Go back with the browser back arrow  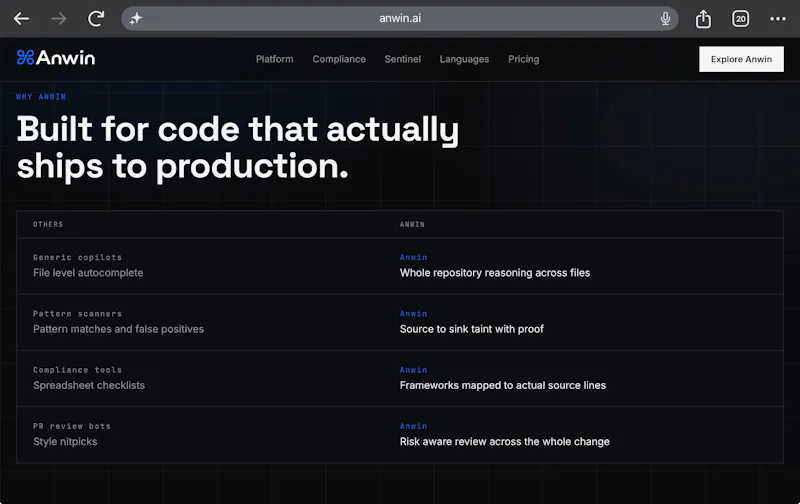point(21,19)
